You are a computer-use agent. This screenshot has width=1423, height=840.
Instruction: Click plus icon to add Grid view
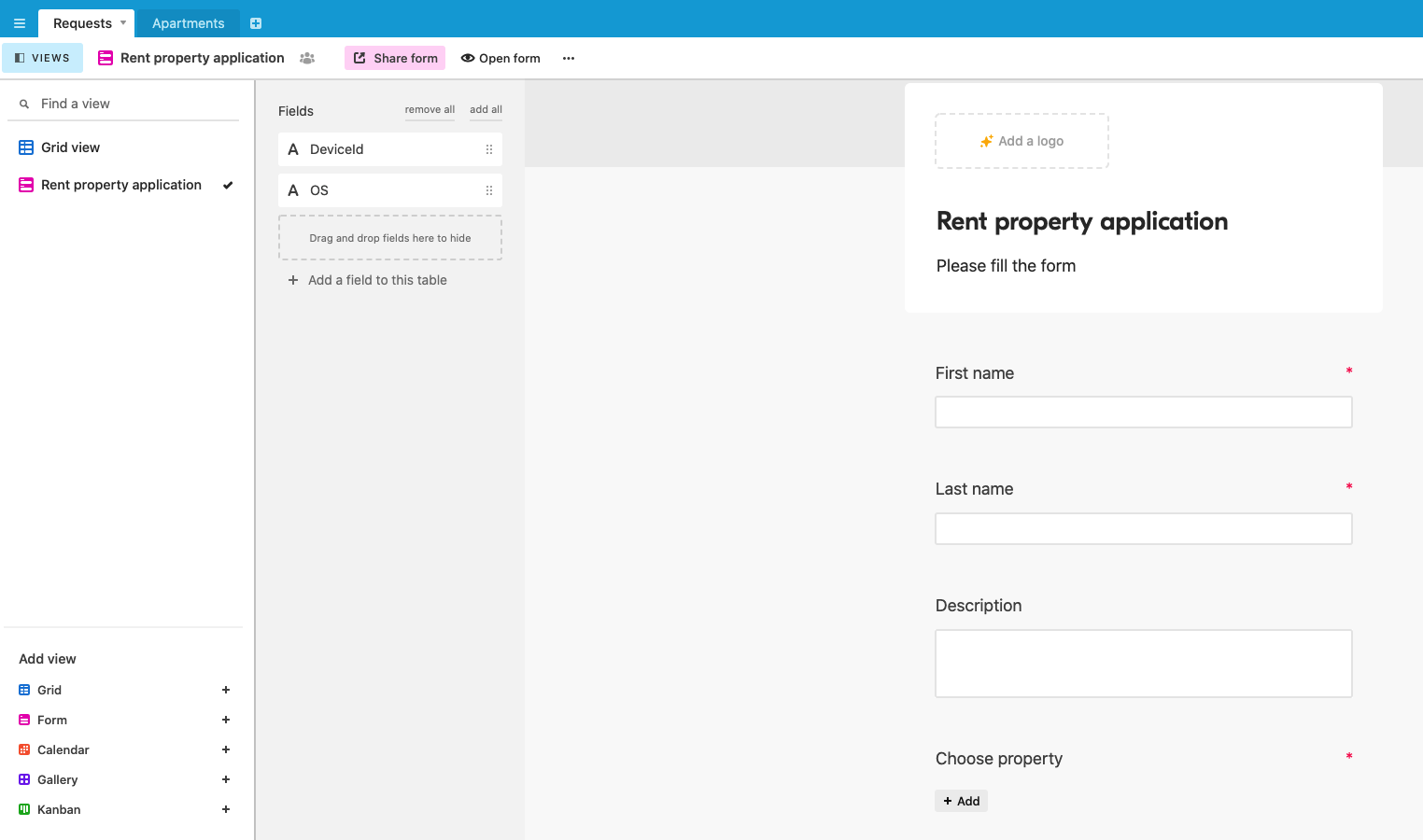[226, 690]
